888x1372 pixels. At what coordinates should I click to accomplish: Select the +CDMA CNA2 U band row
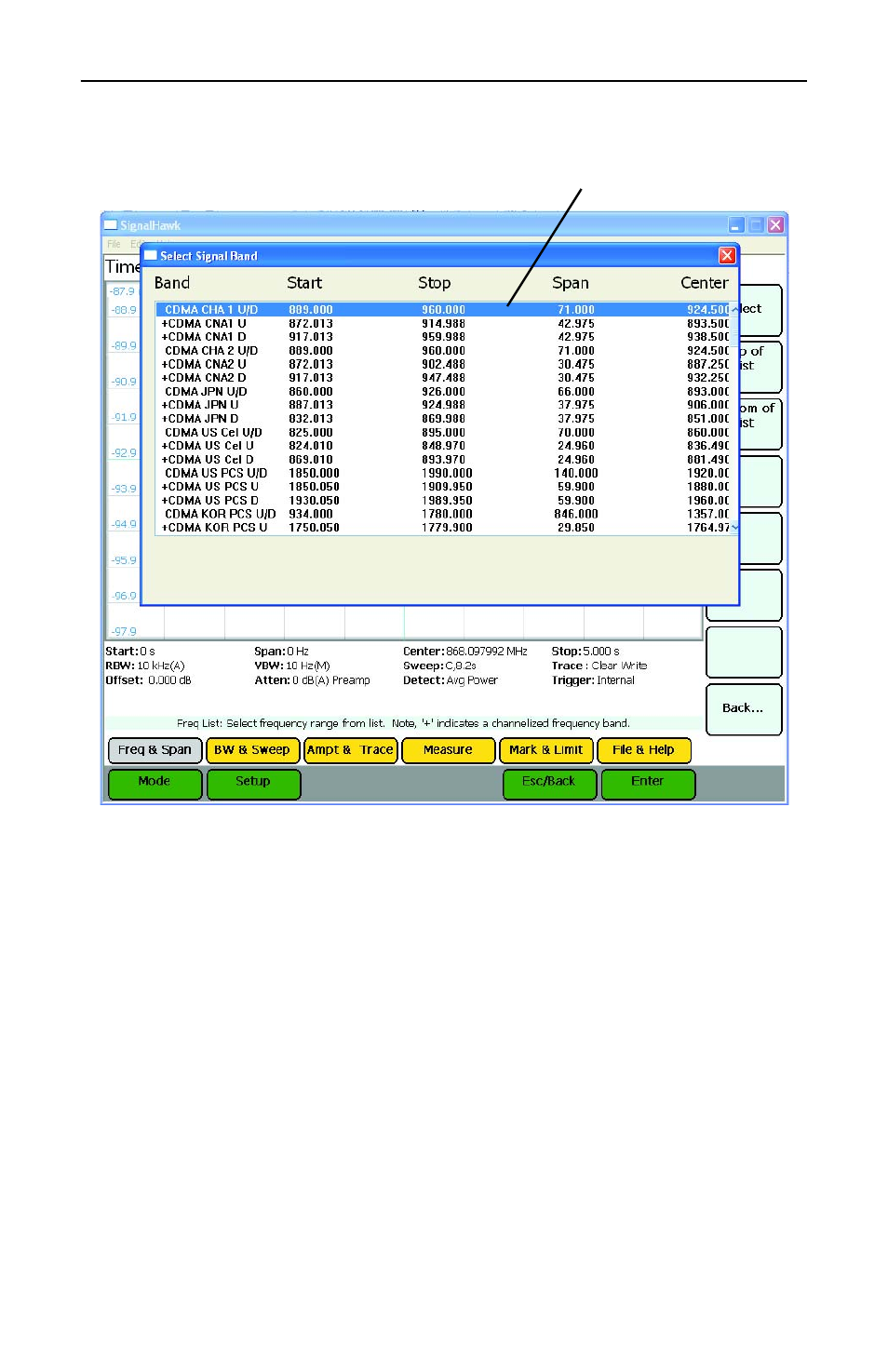coord(443,364)
